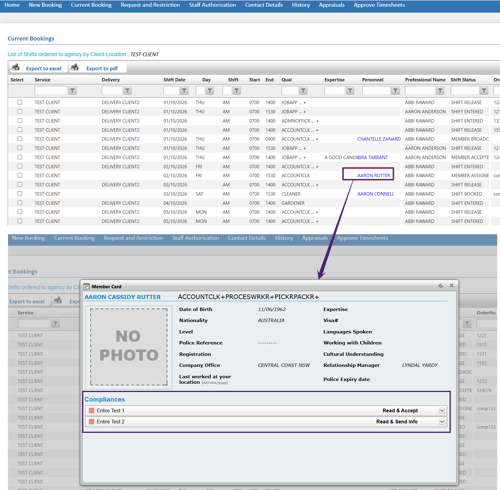Image resolution: width=500 pixels, height=490 pixels.
Task: Open the Shift Date column filter icon
Action: (184, 90)
